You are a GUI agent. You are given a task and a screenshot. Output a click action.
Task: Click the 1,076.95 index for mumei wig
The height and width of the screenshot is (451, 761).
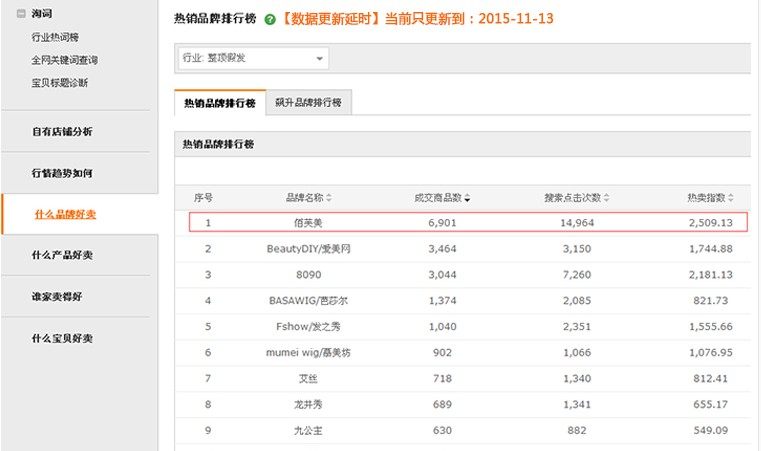tap(711, 352)
